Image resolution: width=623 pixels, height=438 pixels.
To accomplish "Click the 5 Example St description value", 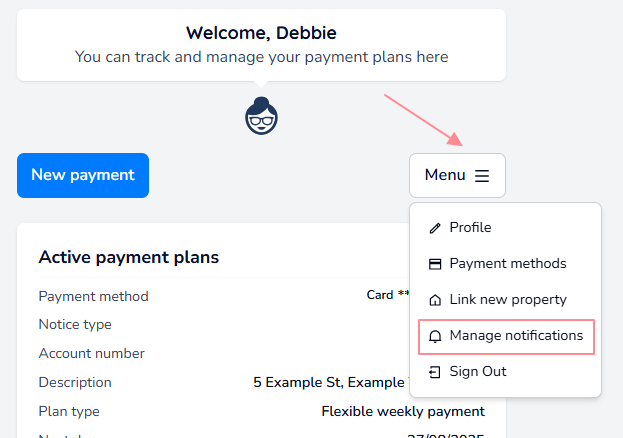I will tap(330, 382).
